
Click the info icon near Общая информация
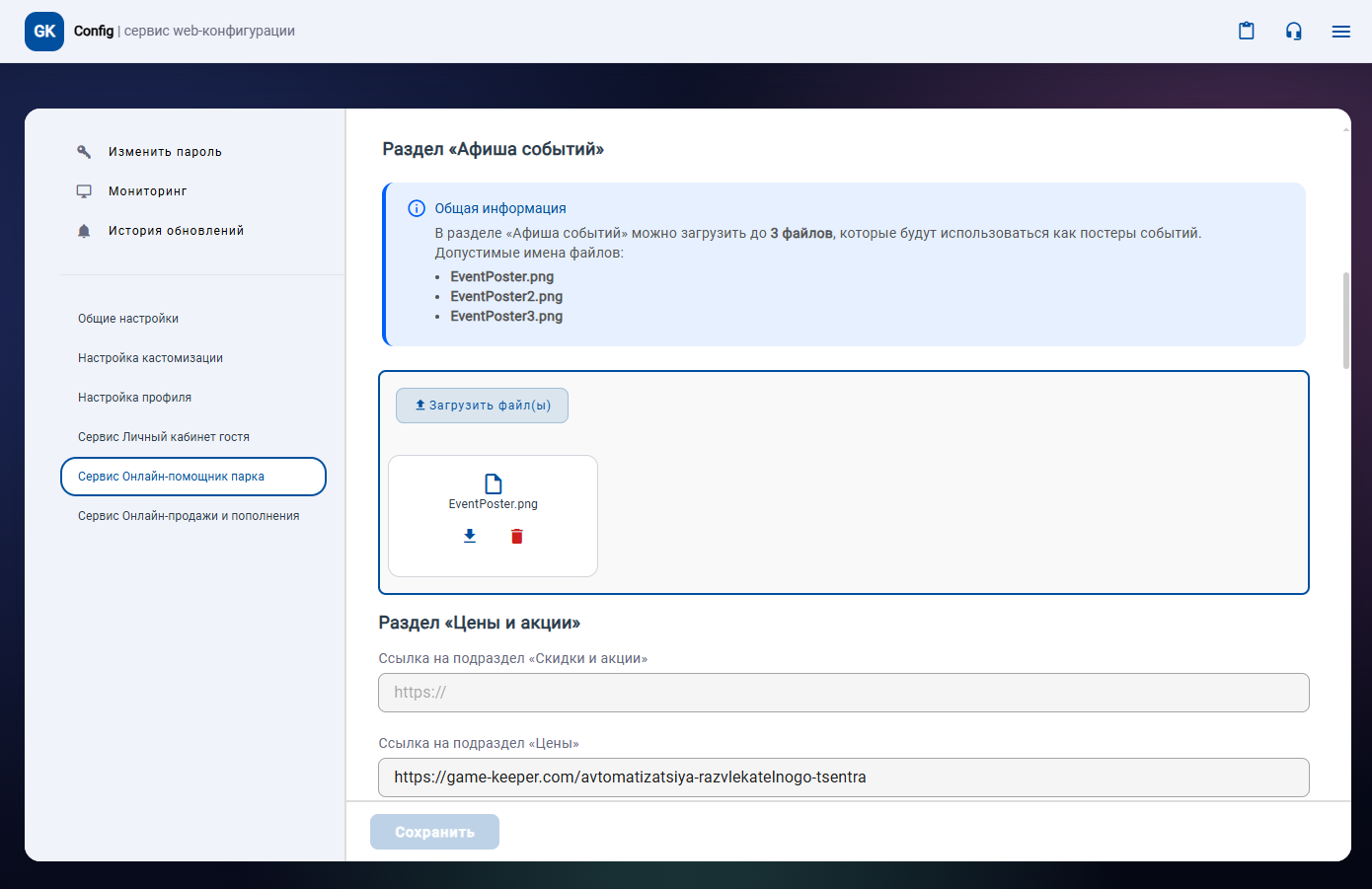point(417,208)
